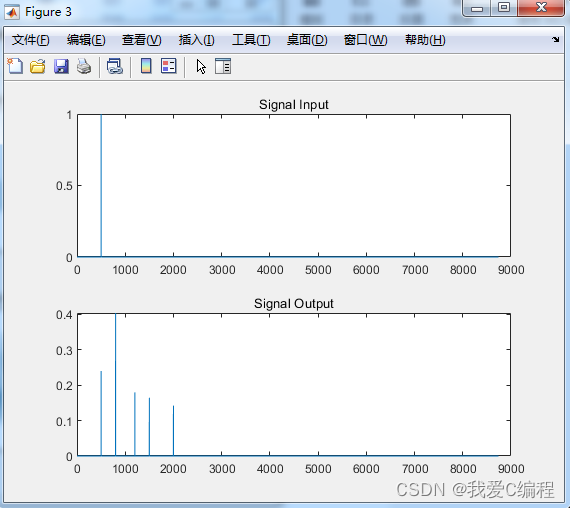Click the 0.3 y-axis label of Signal Output

pos(64,351)
